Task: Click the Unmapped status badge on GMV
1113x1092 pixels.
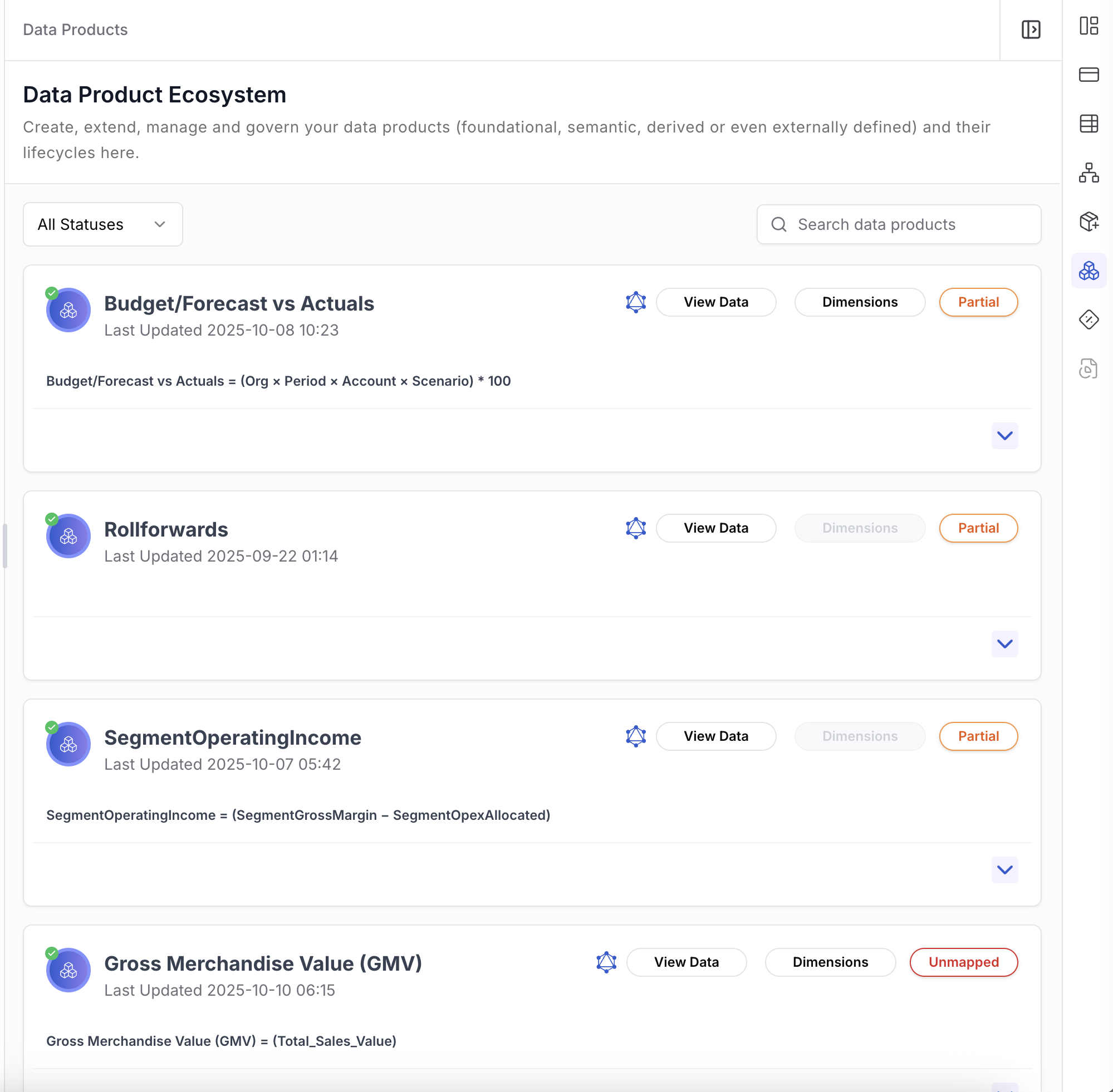Action: coord(963,962)
